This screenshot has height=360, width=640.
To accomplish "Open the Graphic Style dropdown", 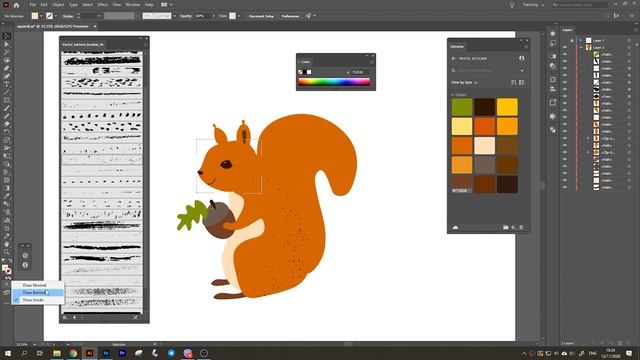I will 239,16.
